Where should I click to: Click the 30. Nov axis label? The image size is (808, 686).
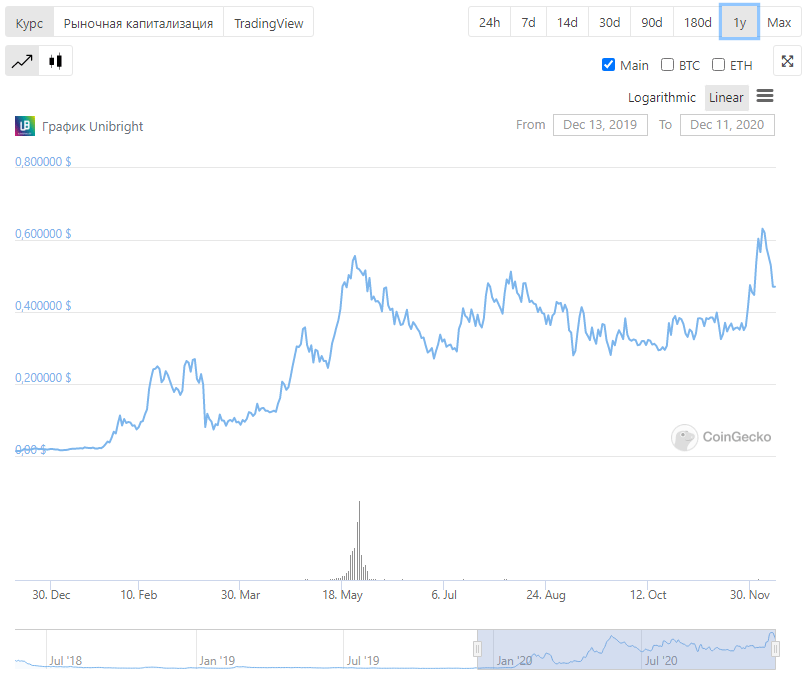[750, 595]
